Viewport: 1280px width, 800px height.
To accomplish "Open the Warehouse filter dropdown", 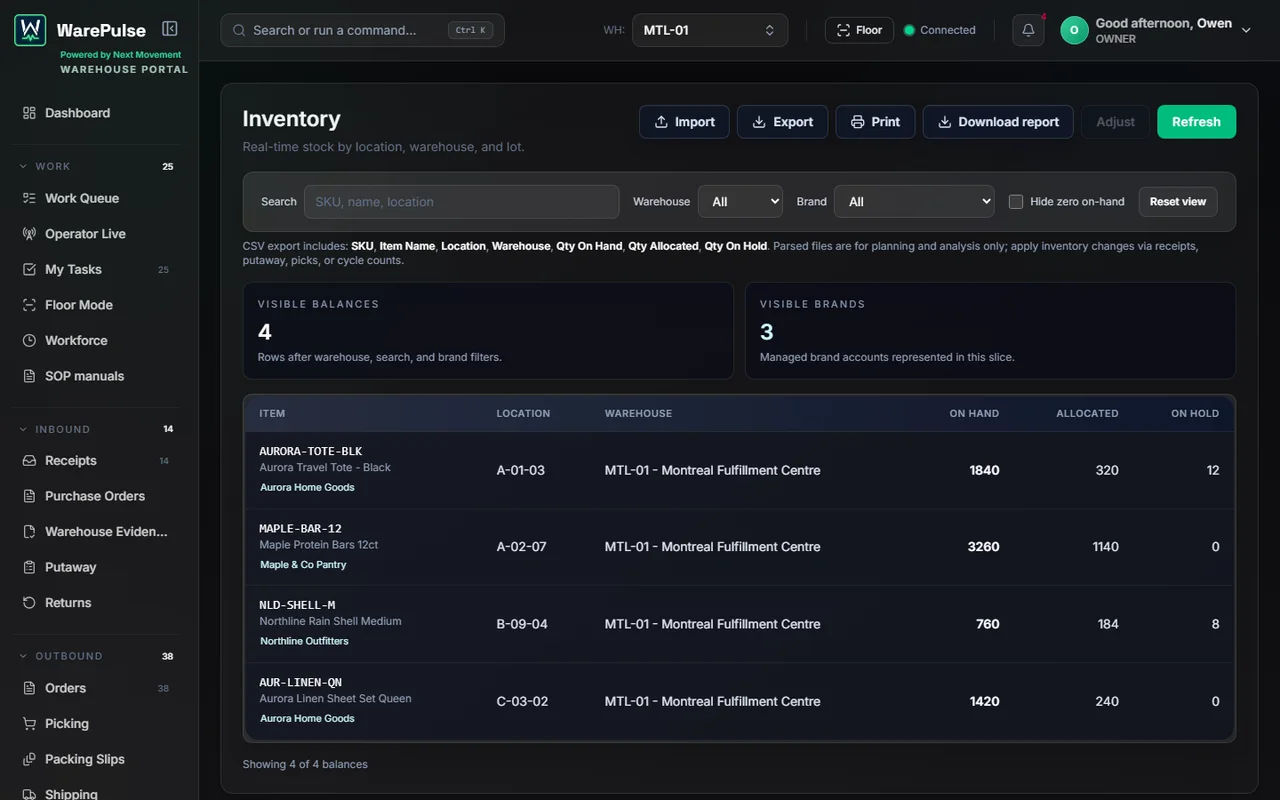I will pyautogui.click(x=740, y=202).
